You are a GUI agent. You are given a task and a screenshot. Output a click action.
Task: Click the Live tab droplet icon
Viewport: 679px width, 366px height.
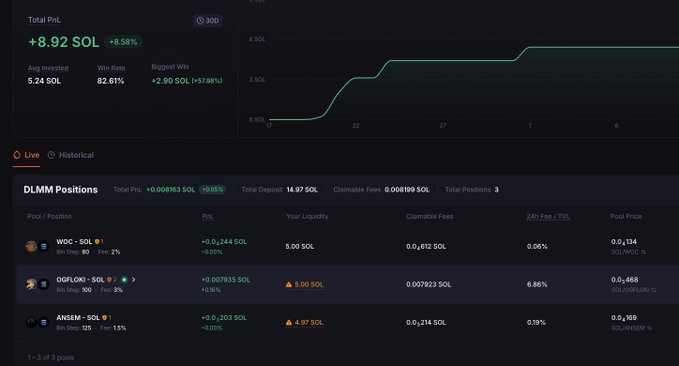(x=17, y=155)
